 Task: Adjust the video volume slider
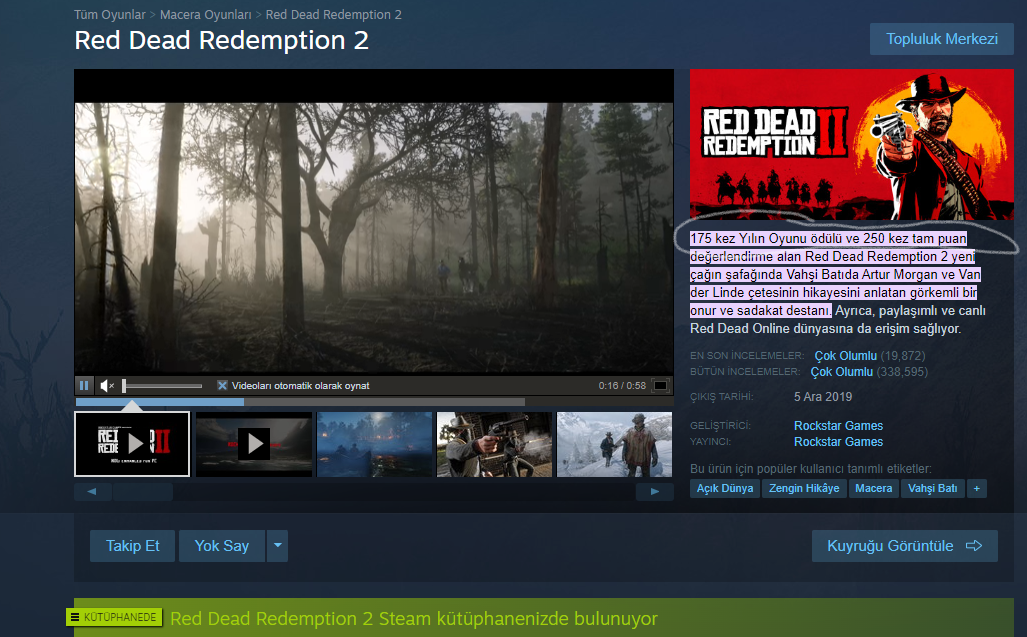pyautogui.click(x=162, y=386)
